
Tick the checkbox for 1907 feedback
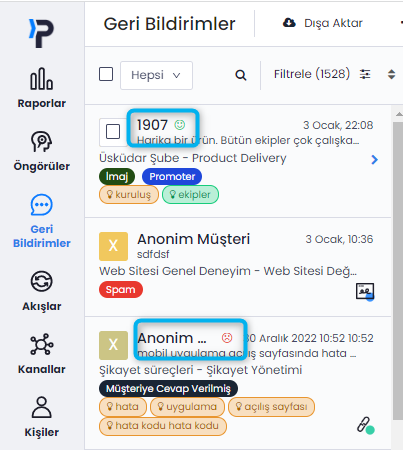[x=113, y=132]
